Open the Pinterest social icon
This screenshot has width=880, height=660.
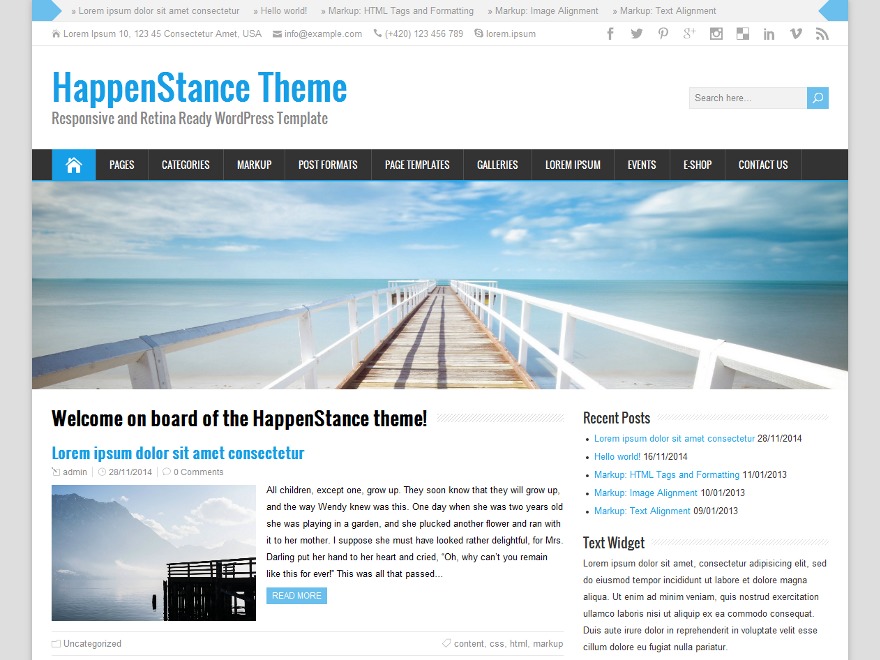coord(663,34)
